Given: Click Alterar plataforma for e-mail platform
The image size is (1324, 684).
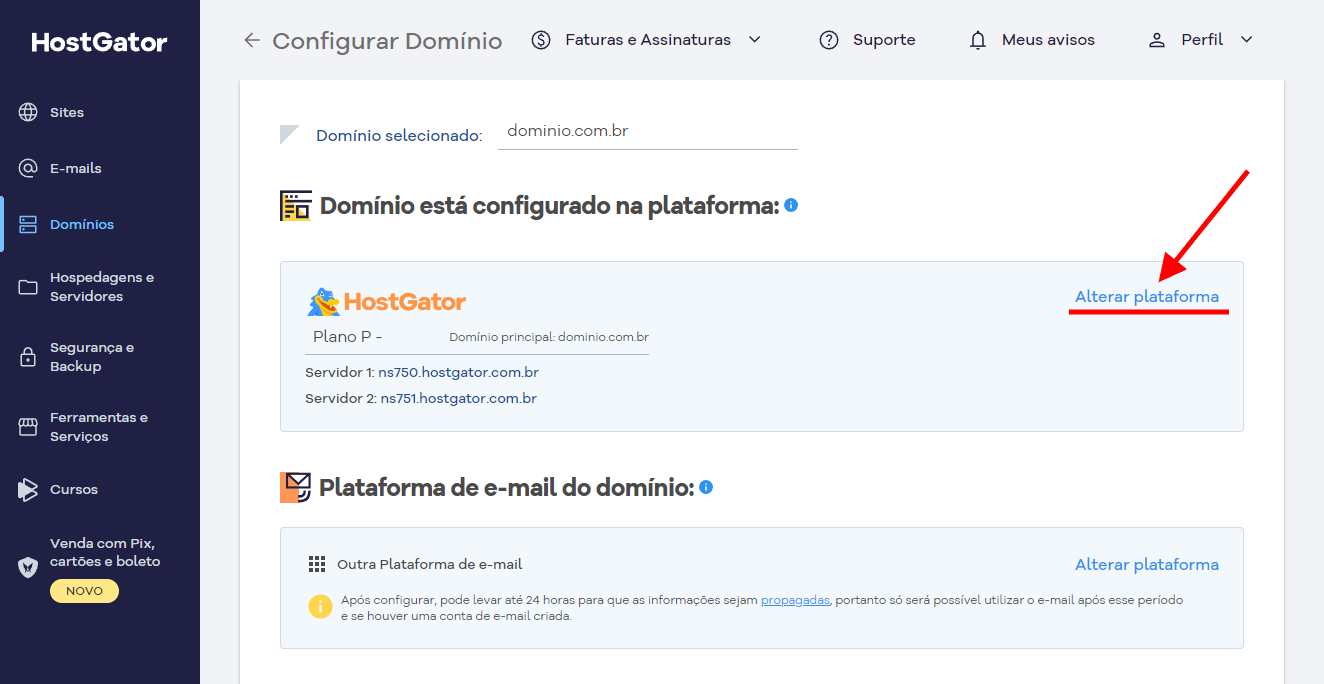Looking at the screenshot, I should (1147, 565).
